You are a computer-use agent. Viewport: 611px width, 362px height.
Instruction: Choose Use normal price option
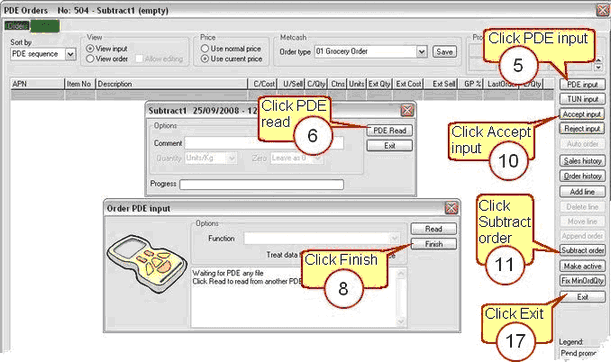205,49
